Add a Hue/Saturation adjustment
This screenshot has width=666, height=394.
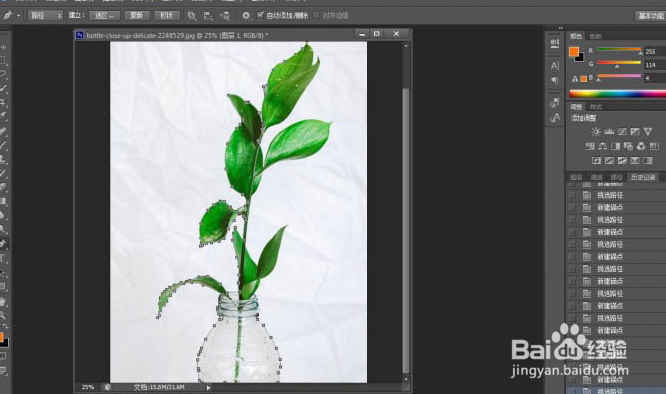pos(590,146)
